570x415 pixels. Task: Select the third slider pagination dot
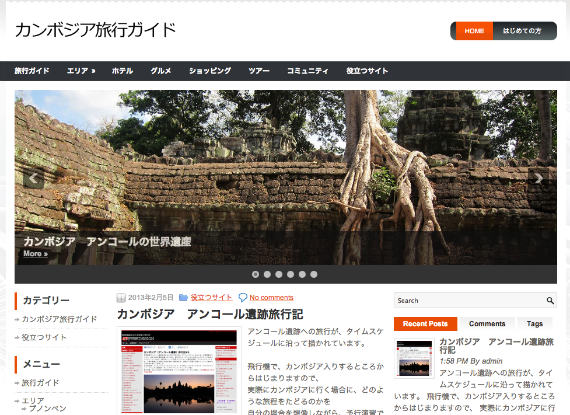(279, 274)
